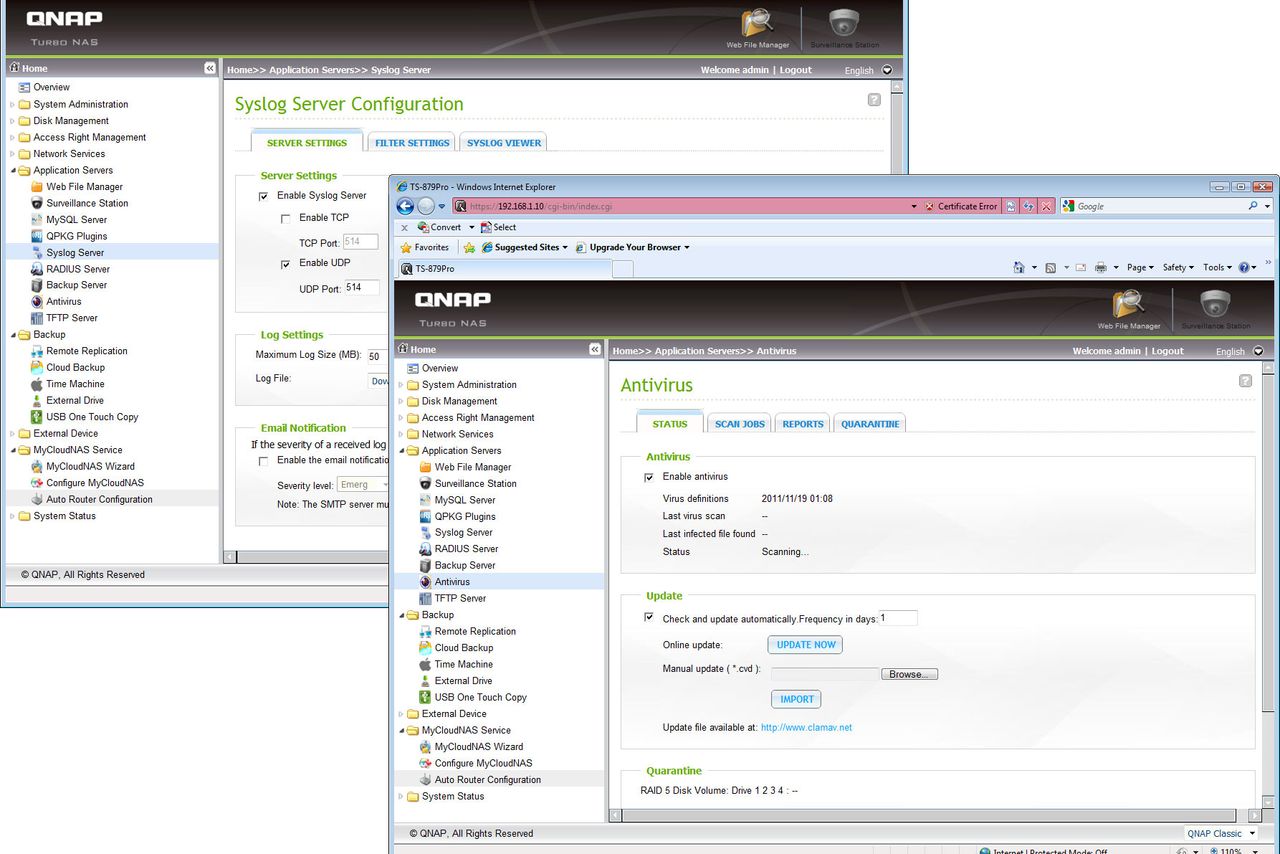Click the Add to Favorites bar star icon
1280x854 pixels.
[469, 247]
